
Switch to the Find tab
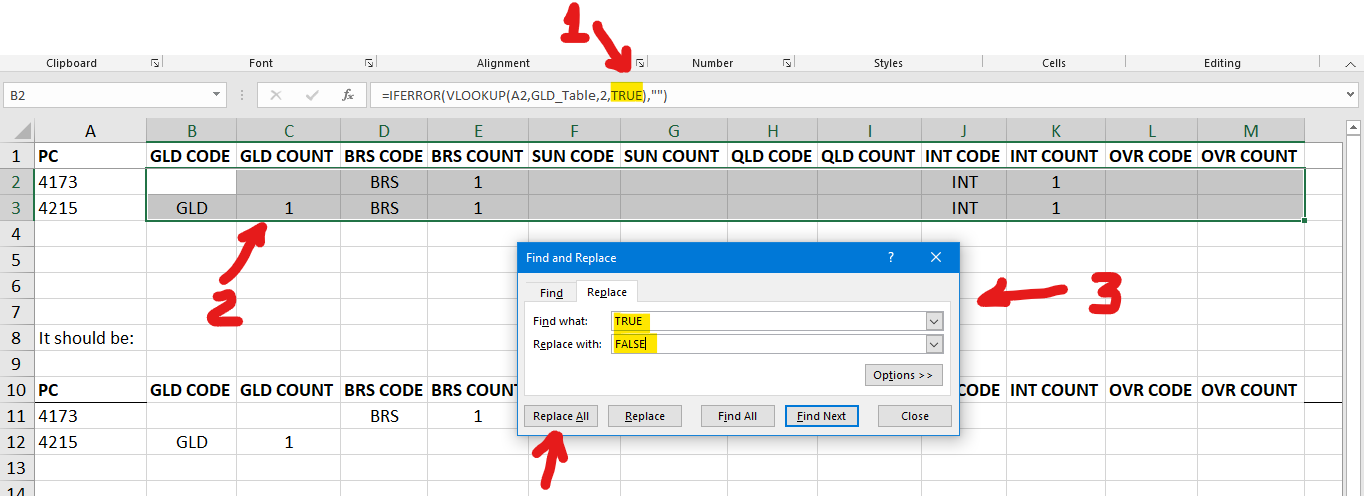[x=551, y=293]
